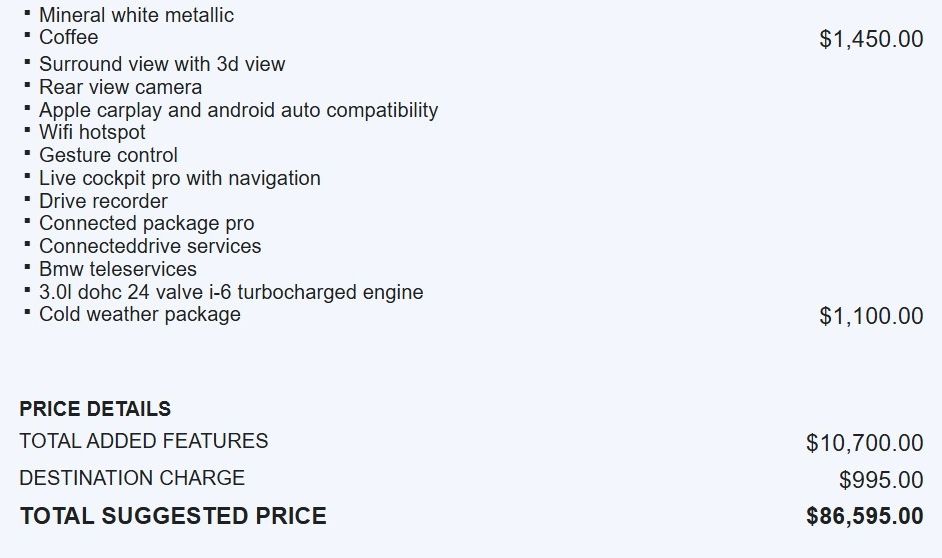Select Connecteddrive services in the list
The image size is (942, 558).
[x=150, y=246]
